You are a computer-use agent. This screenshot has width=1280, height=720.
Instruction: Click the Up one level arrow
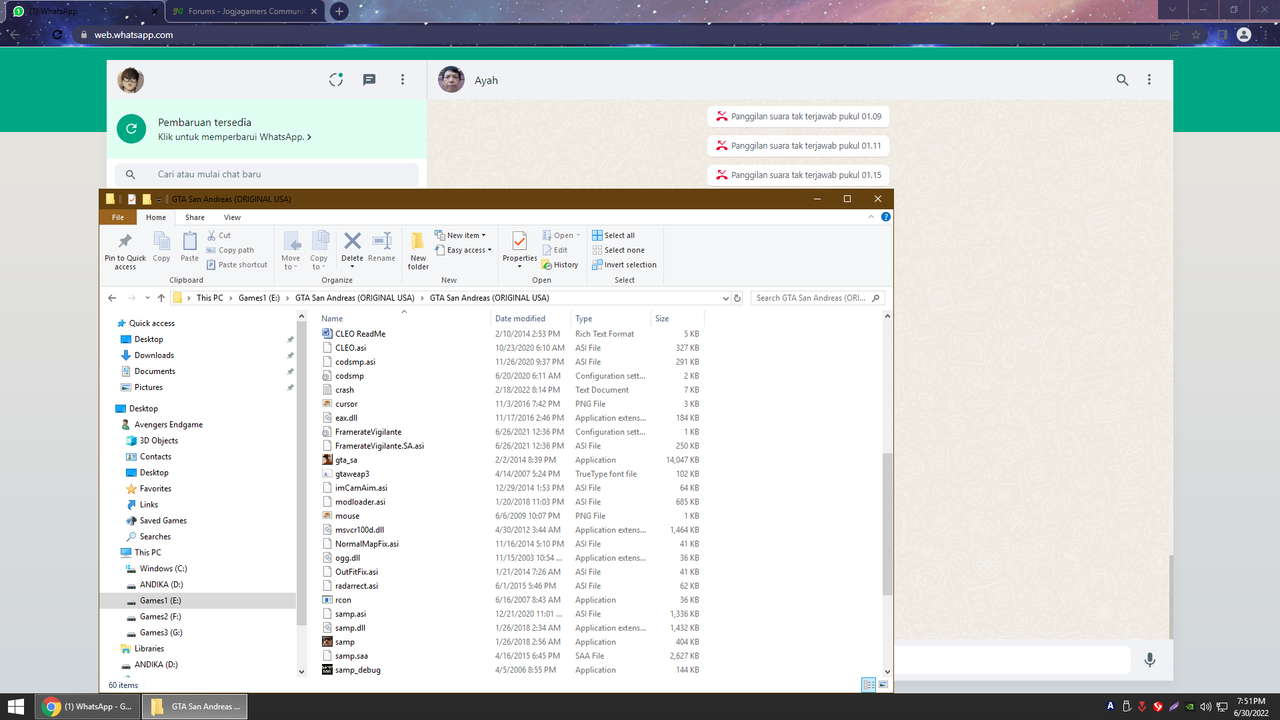161,298
